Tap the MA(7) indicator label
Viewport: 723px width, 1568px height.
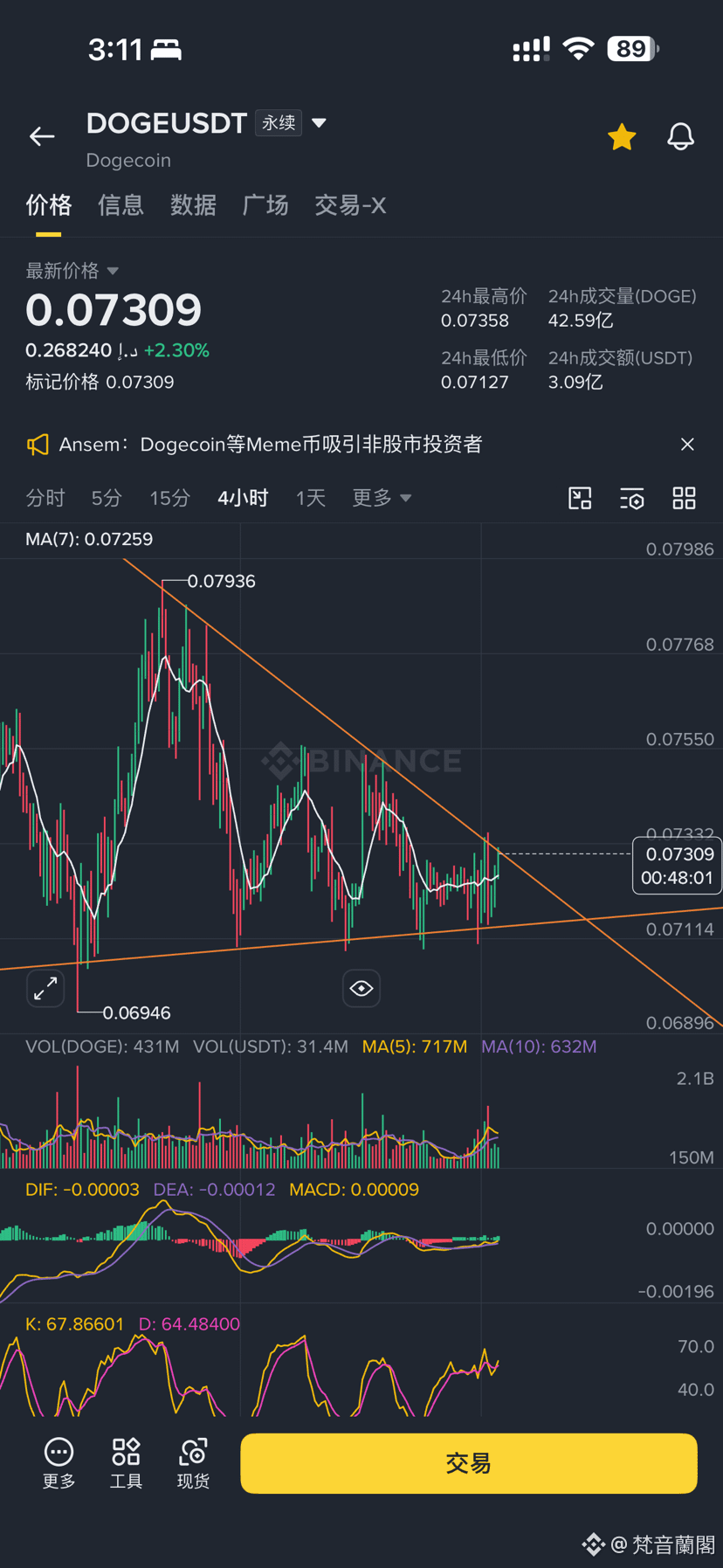[x=89, y=539]
